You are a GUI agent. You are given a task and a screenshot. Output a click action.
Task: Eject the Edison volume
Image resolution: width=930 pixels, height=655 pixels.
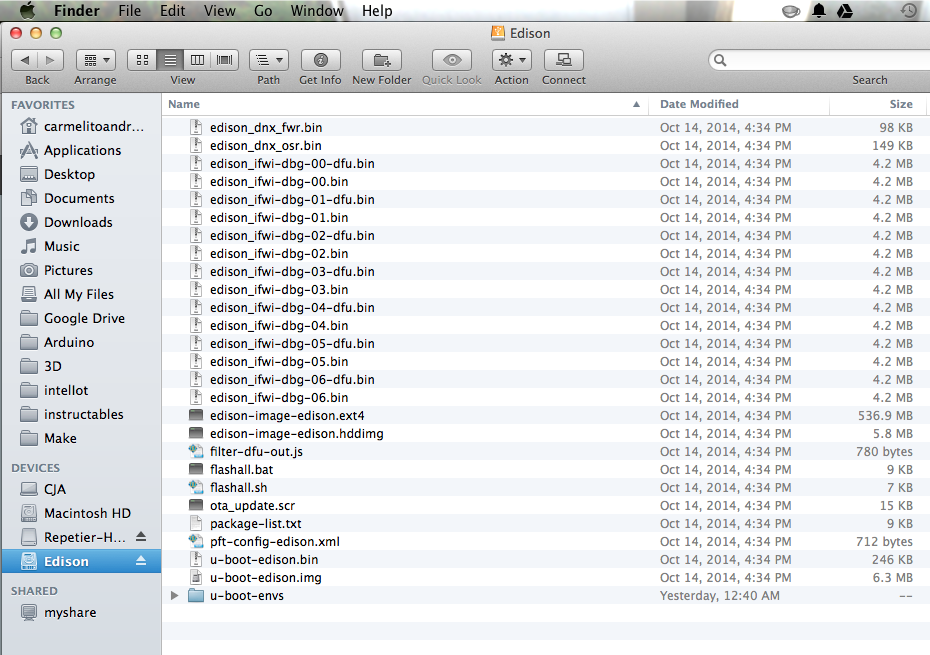pos(141,561)
